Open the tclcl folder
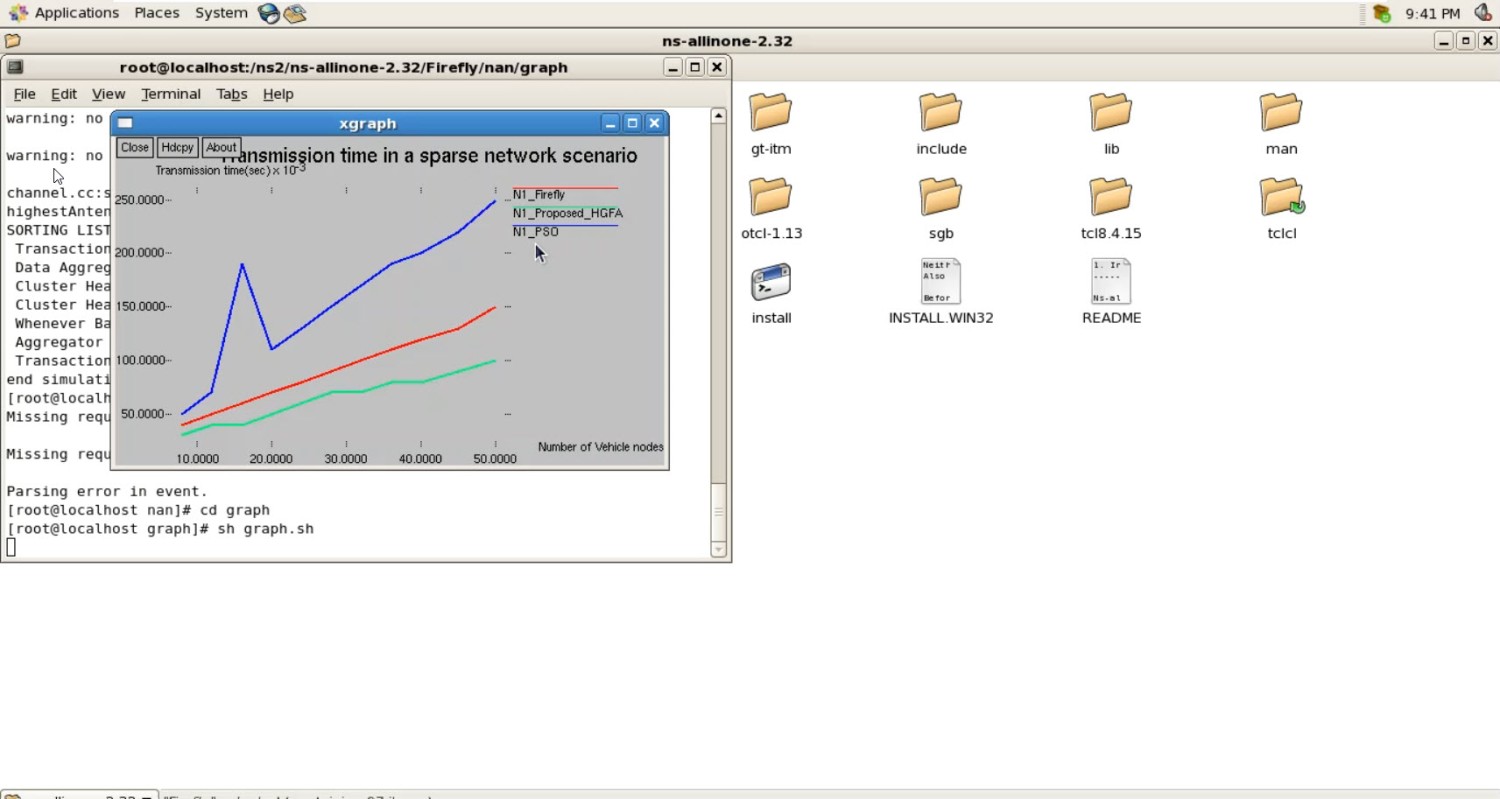 pos(1282,197)
